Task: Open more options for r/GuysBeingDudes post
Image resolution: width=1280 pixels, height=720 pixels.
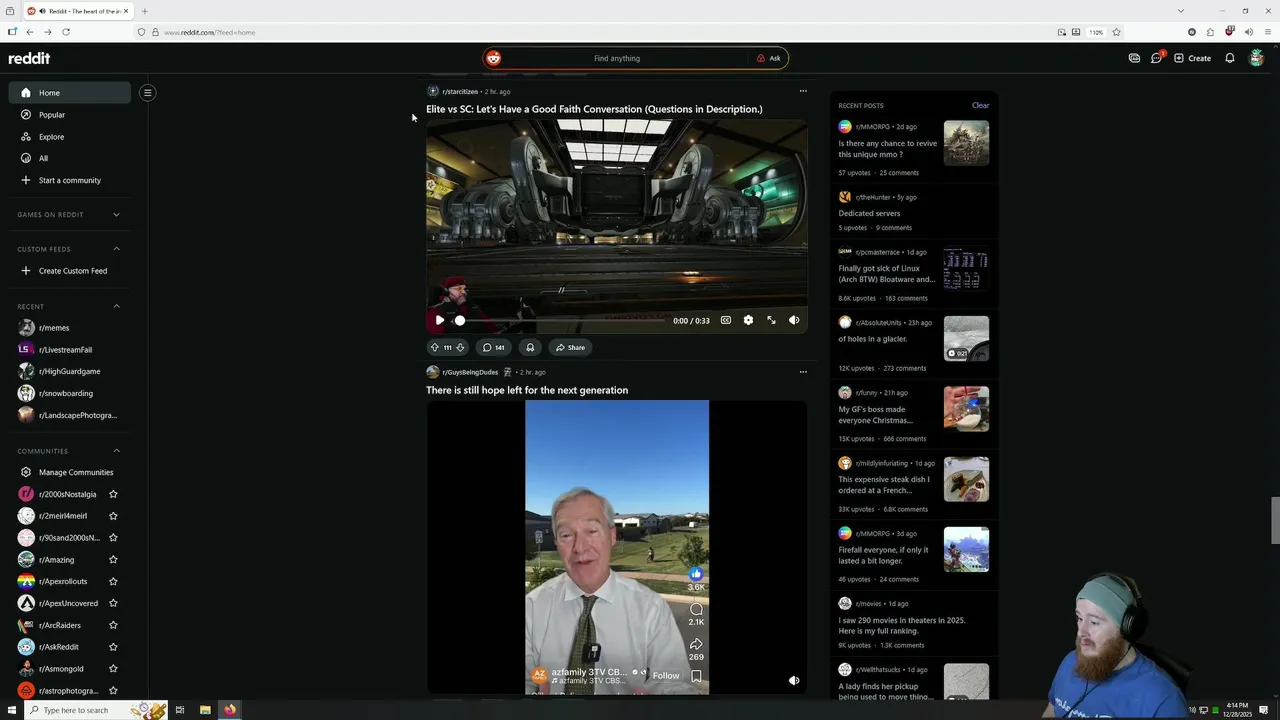Action: 803,372
